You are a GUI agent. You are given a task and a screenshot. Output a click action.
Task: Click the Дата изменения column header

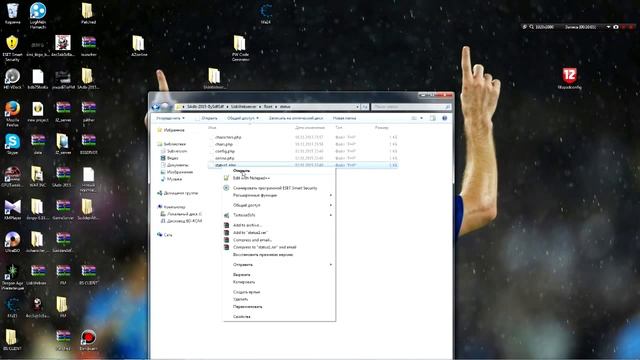(x=309, y=128)
